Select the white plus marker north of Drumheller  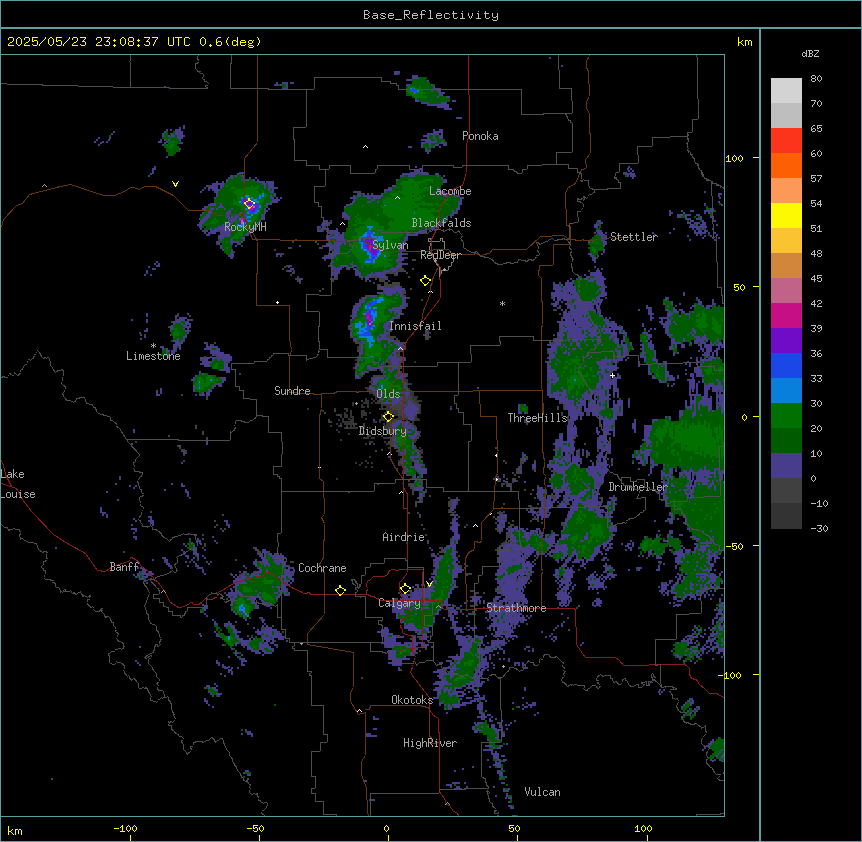tap(612, 375)
